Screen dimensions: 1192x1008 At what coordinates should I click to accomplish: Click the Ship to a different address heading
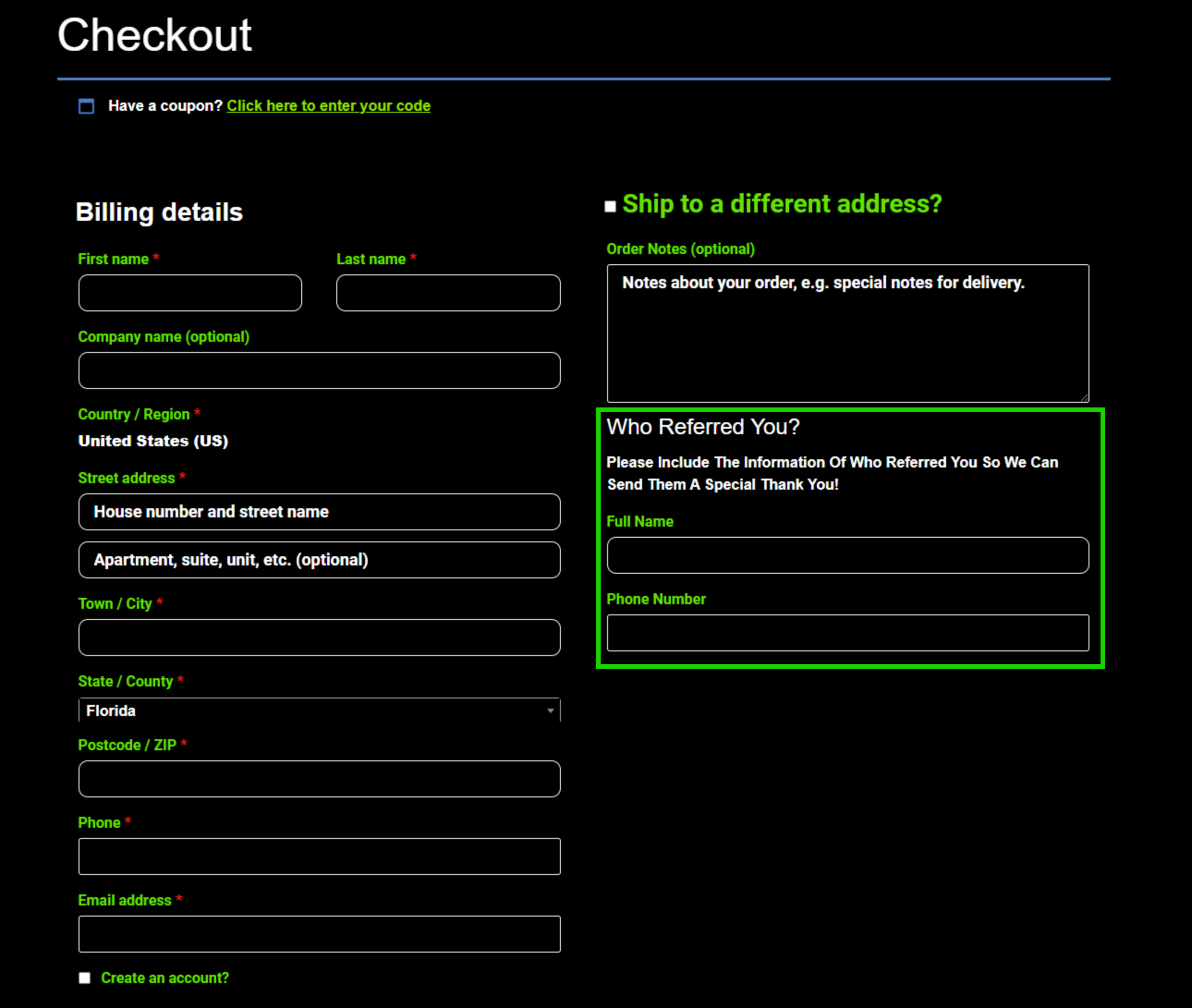coord(782,204)
